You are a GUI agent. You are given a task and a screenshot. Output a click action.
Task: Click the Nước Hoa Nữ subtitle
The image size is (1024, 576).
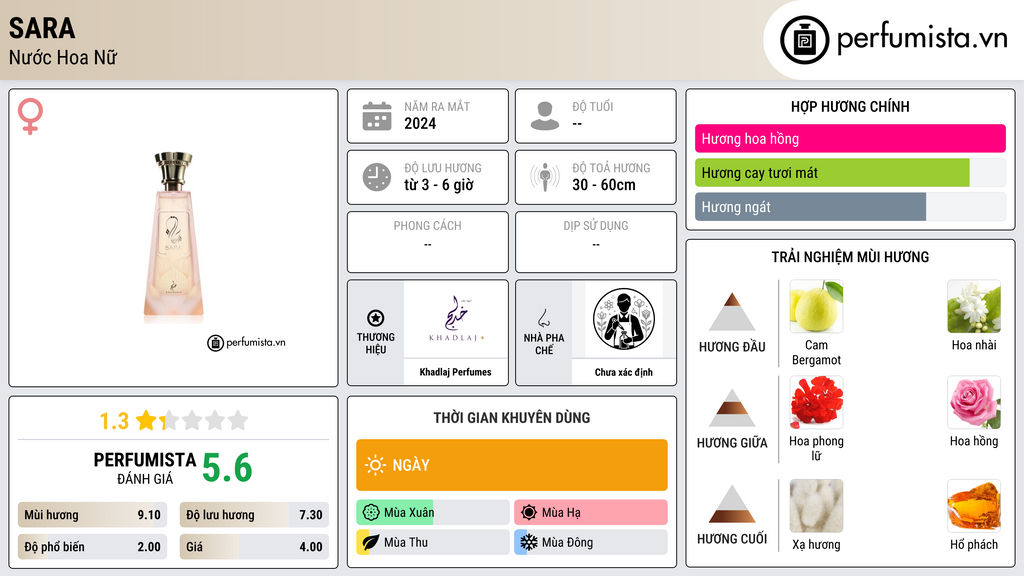(x=63, y=57)
